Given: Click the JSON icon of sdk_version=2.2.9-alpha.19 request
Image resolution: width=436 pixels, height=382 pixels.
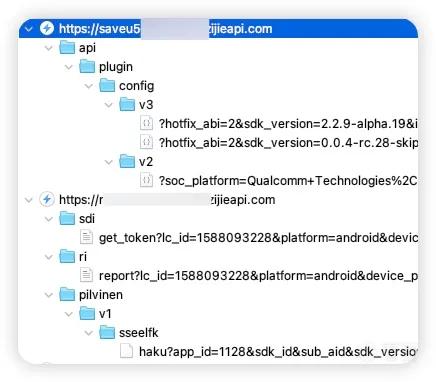Looking at the screenshot, I should tap(146, 124).
